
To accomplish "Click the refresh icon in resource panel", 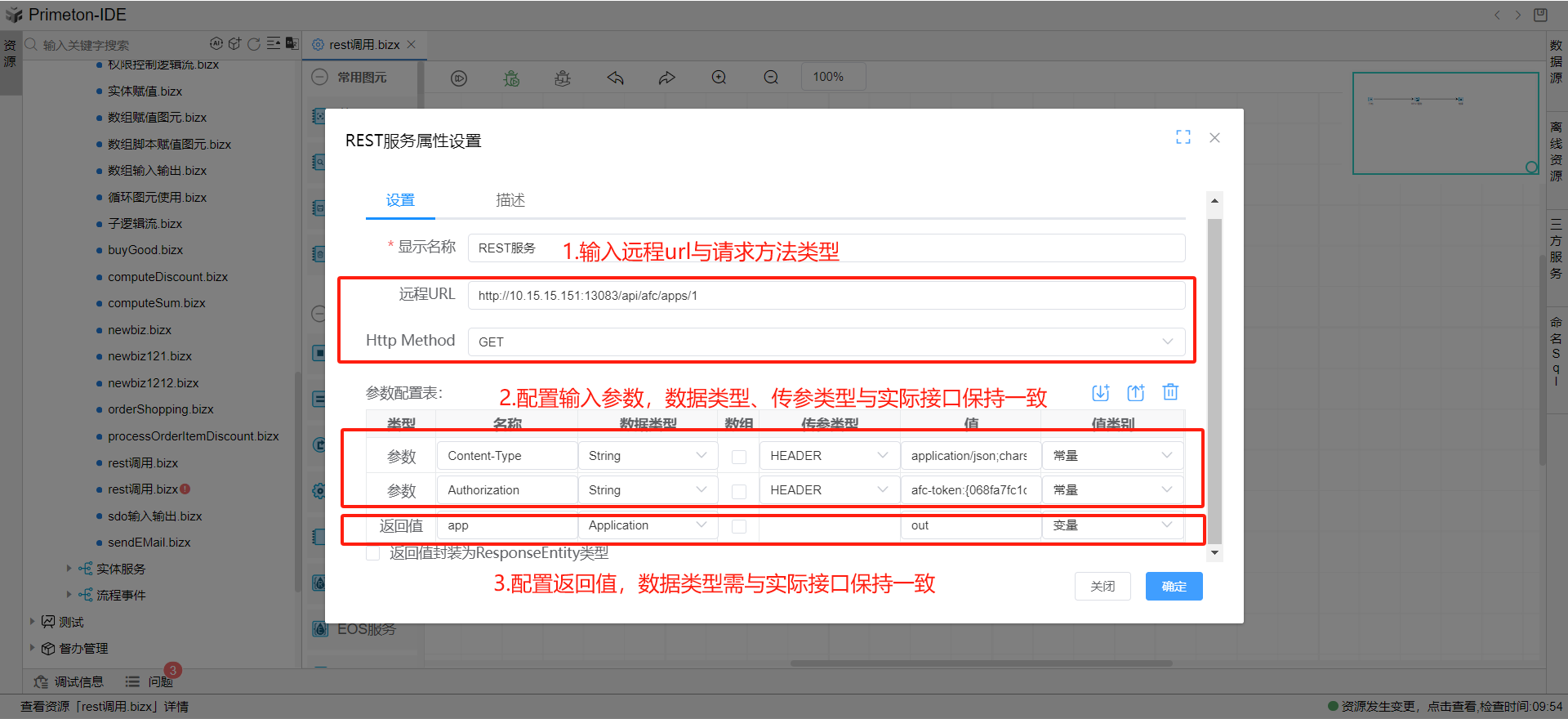I will point(254,44).
